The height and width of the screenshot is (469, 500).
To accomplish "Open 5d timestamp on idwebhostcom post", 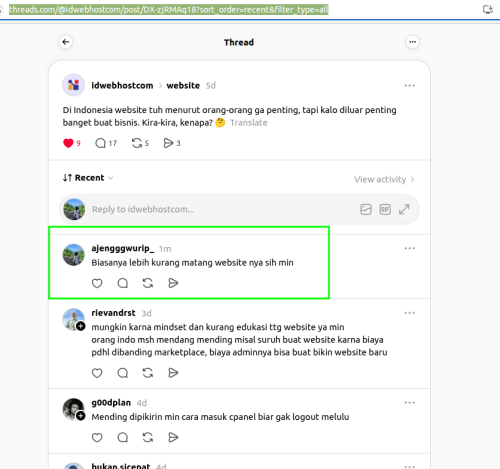I will tap(211, 86).
